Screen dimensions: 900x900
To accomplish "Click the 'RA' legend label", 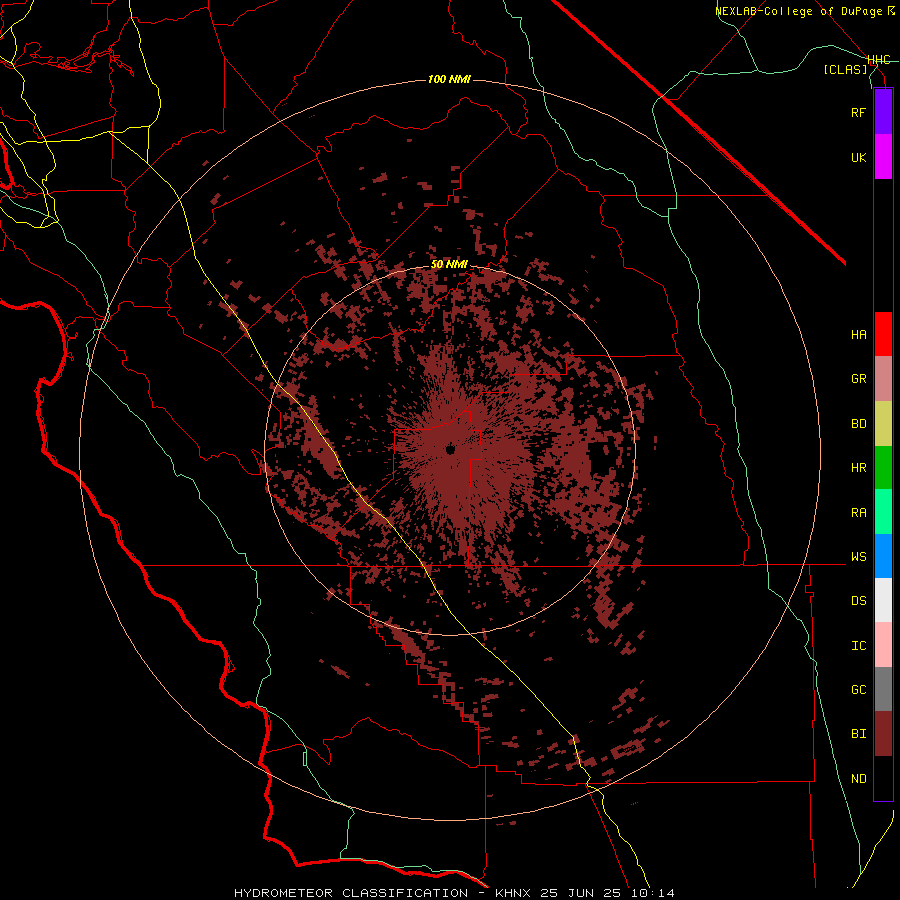I will click(x=858, y=513).
